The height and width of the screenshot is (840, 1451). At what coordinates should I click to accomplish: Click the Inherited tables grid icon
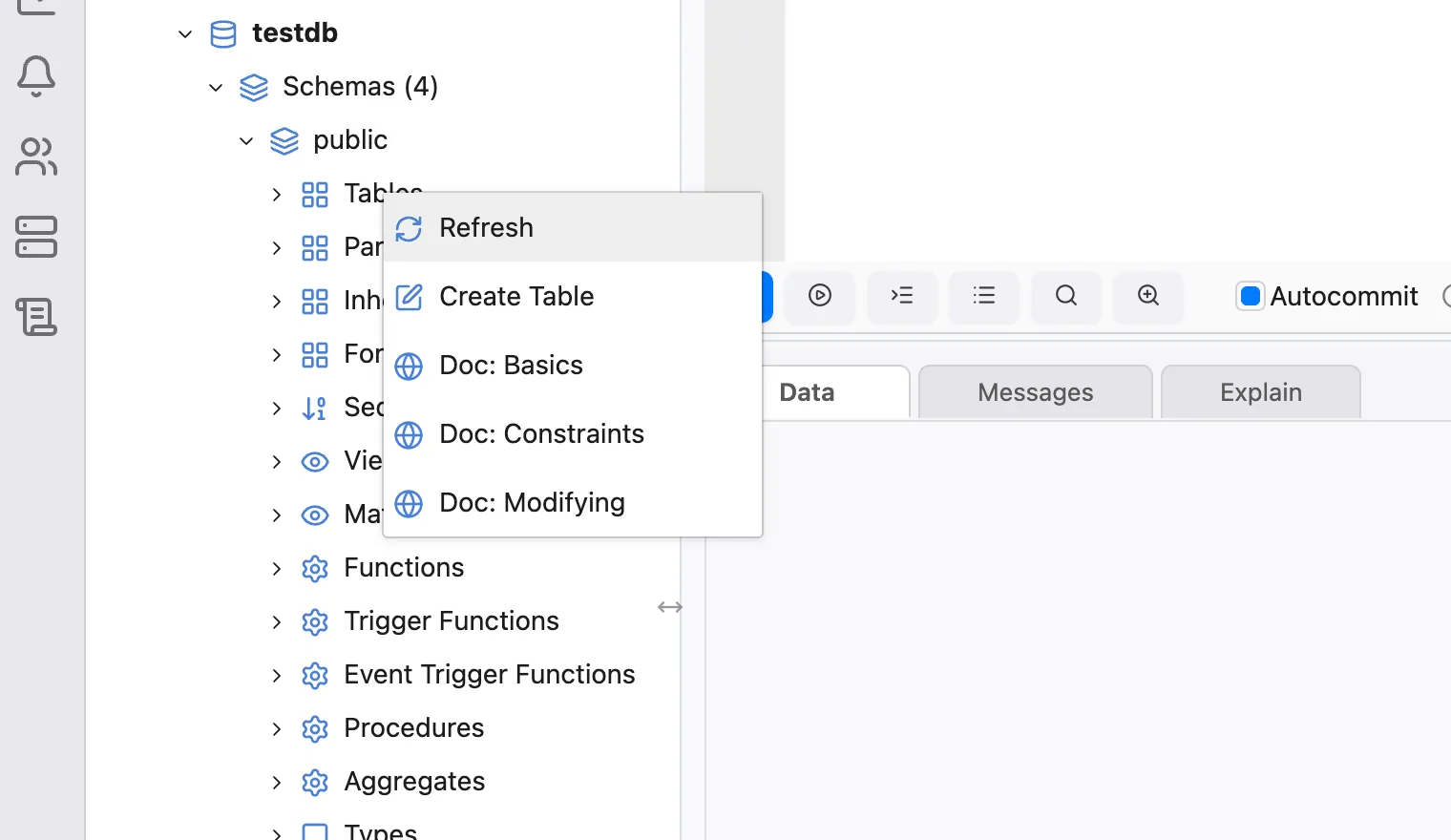coord(315,302)
